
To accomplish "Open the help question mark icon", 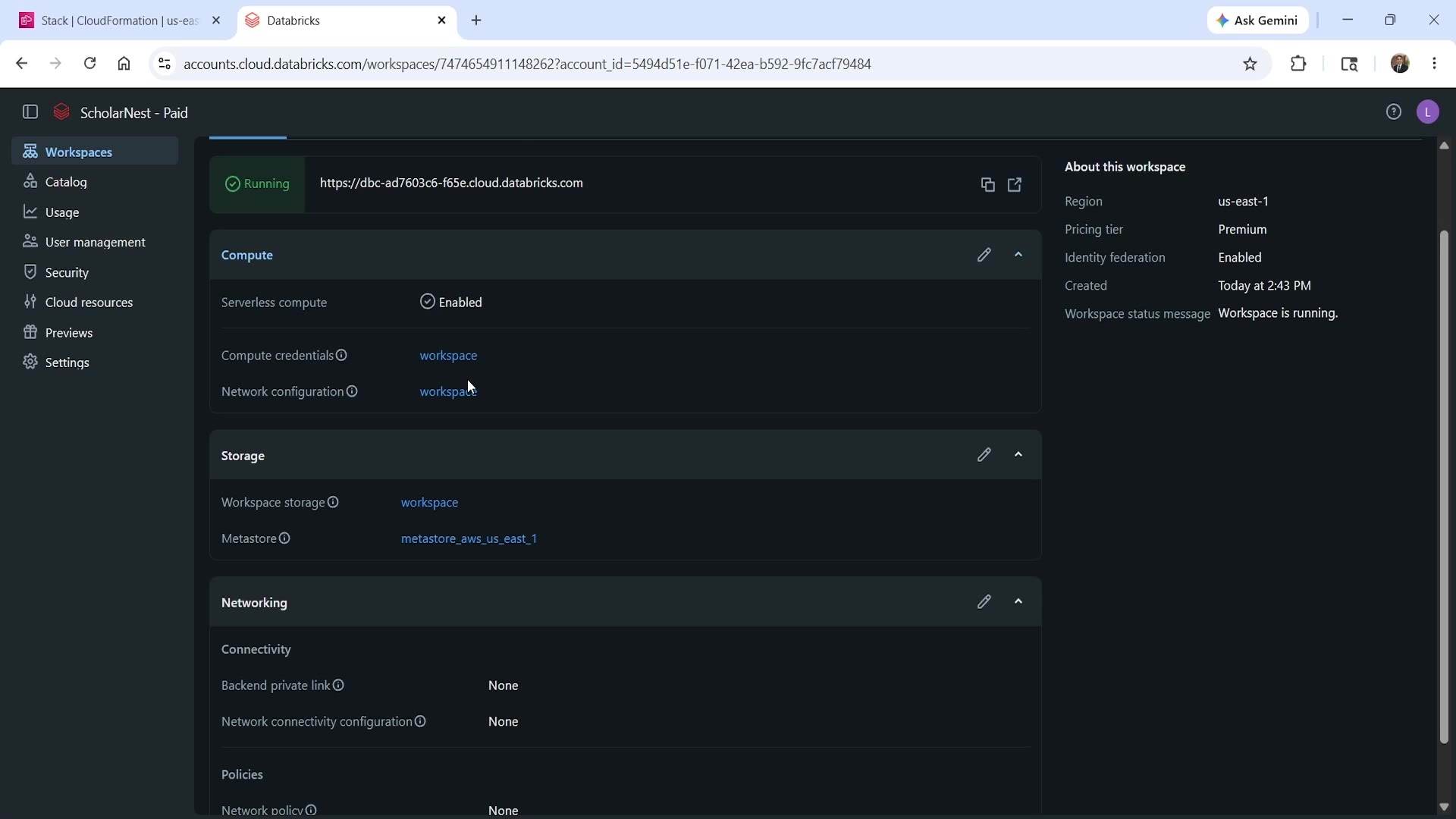I will click(1394, 112).
